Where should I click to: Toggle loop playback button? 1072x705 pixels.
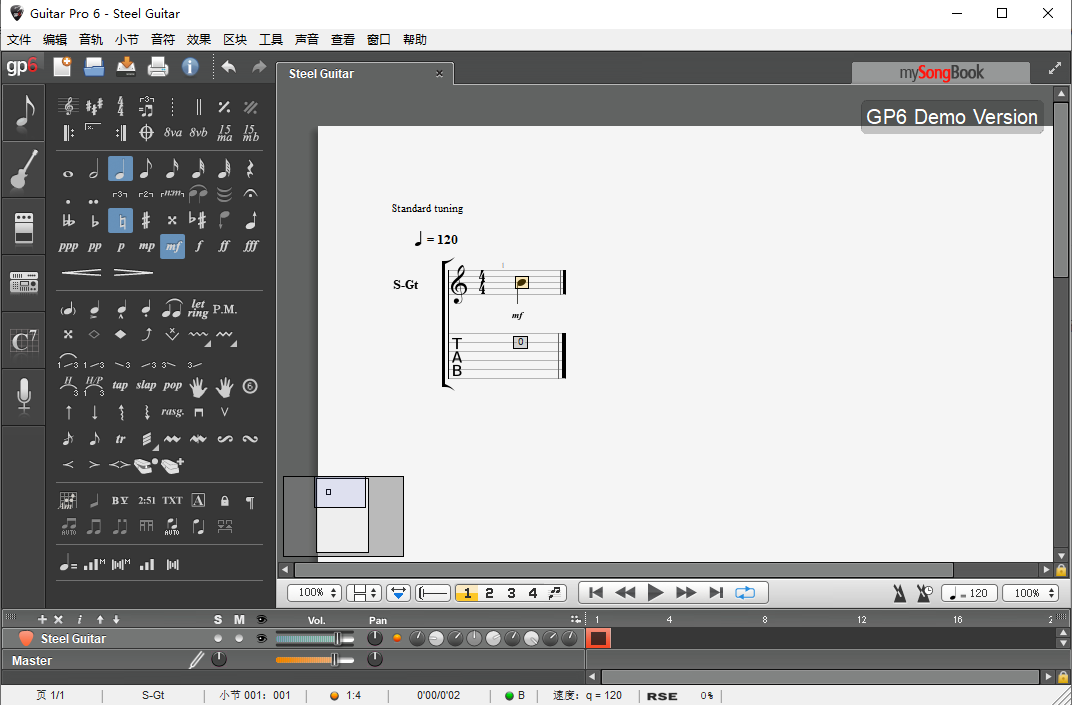pos(745,593)
